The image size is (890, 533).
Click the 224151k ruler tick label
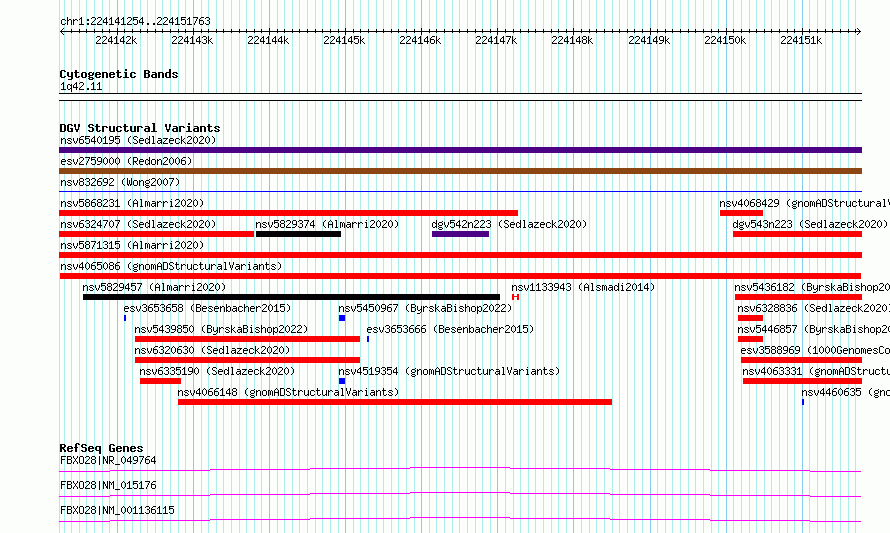(801, 40)
